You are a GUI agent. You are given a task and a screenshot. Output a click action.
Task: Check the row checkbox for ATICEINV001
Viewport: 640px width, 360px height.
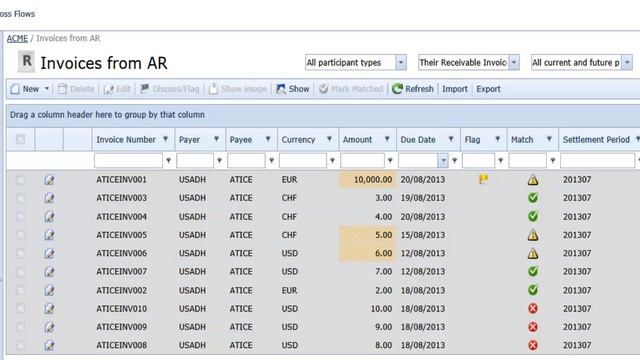[20, 180]
